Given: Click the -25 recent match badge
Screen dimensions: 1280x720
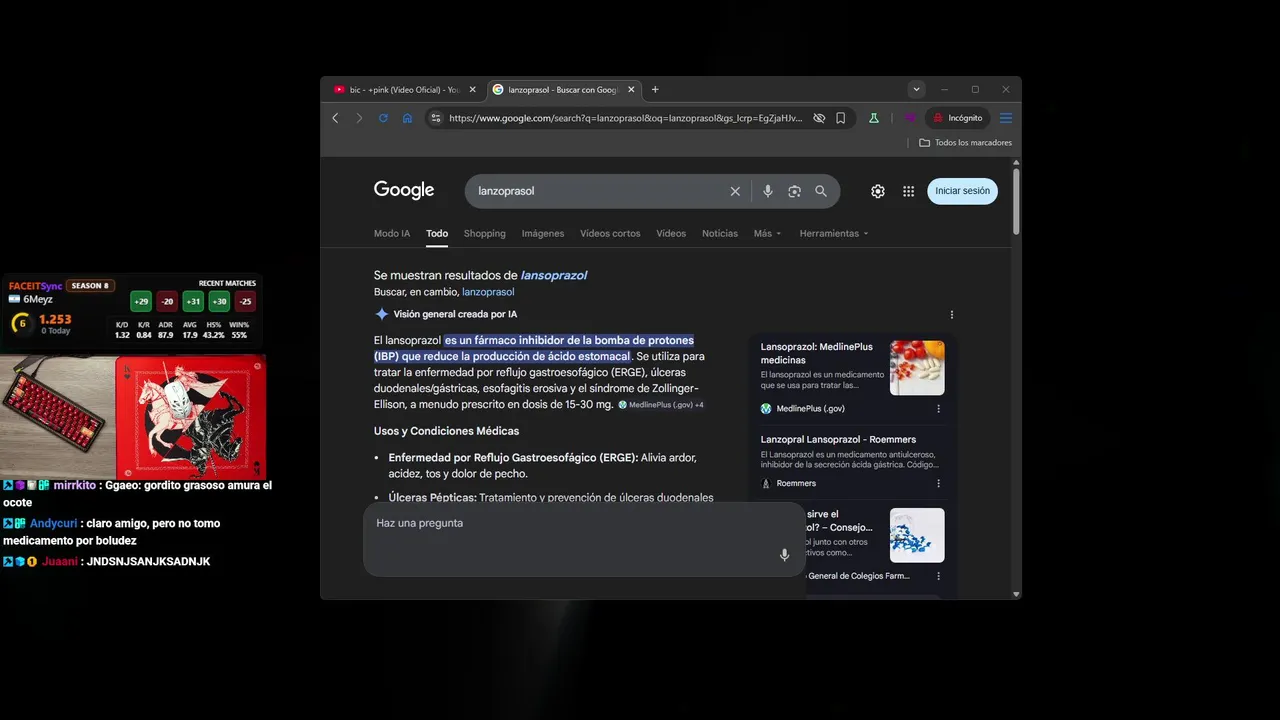Looking at the screenshot, I should click(245, 302).
